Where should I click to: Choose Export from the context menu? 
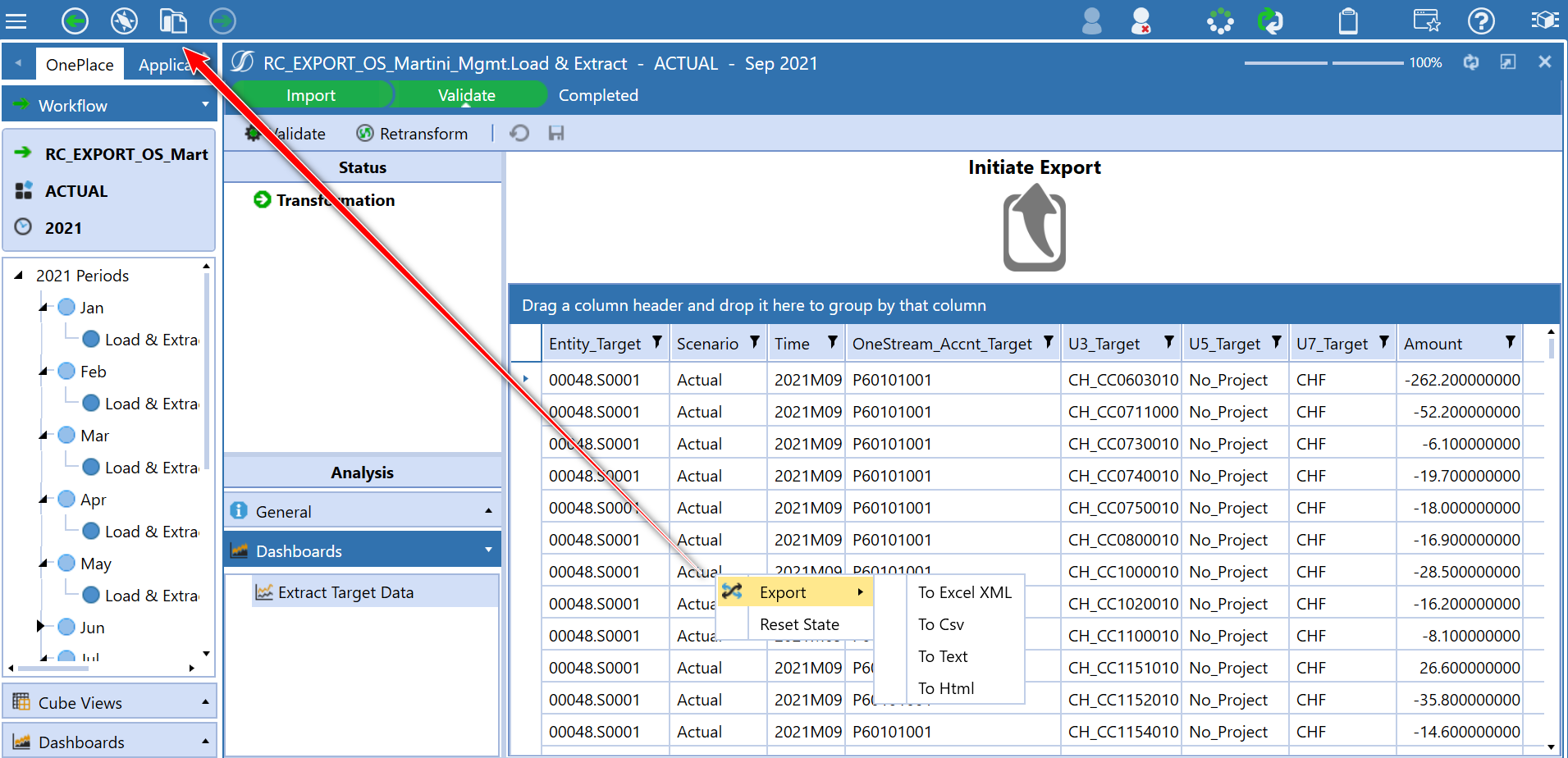(x=782, y=591)
